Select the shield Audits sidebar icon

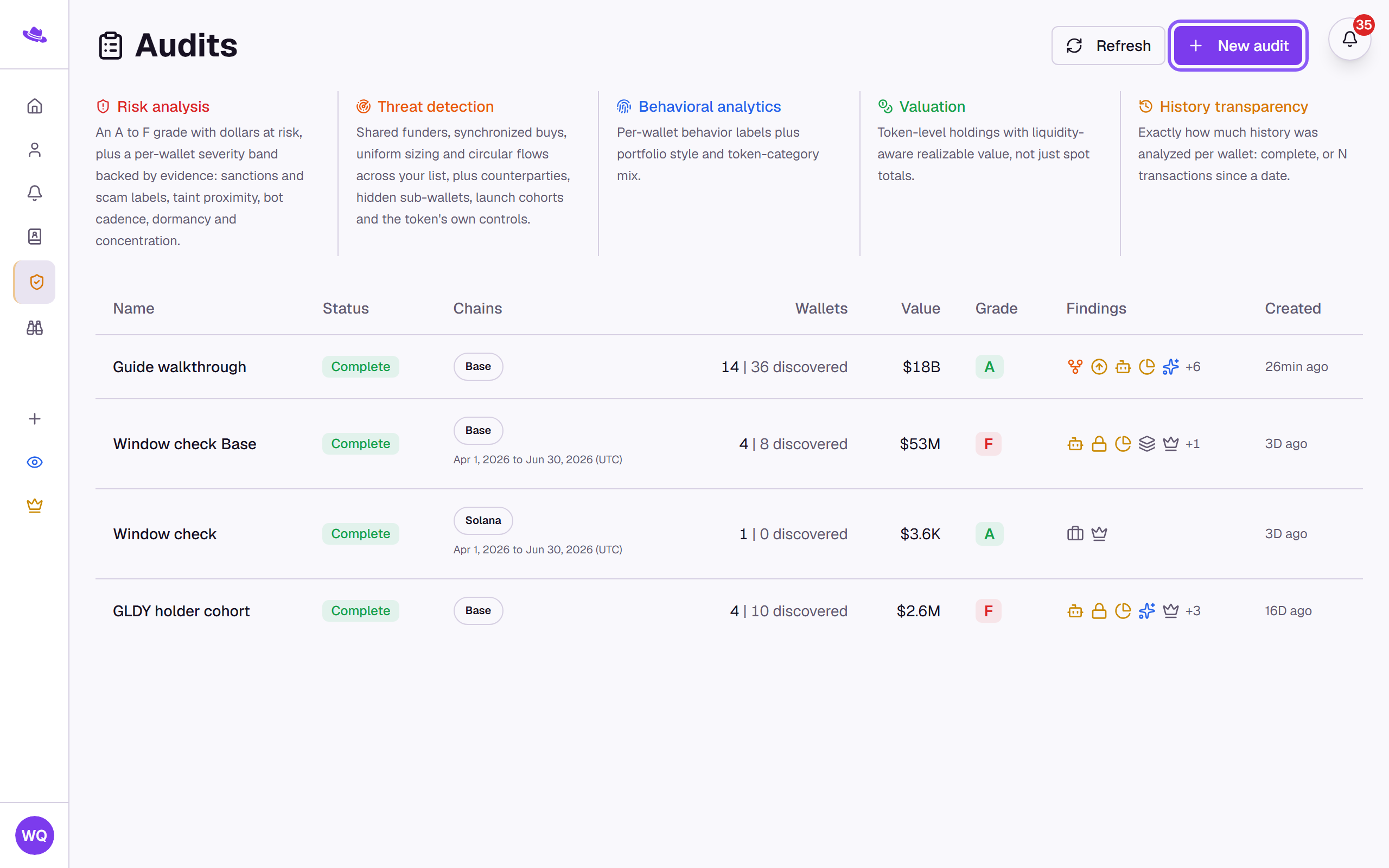coord(34,282)
